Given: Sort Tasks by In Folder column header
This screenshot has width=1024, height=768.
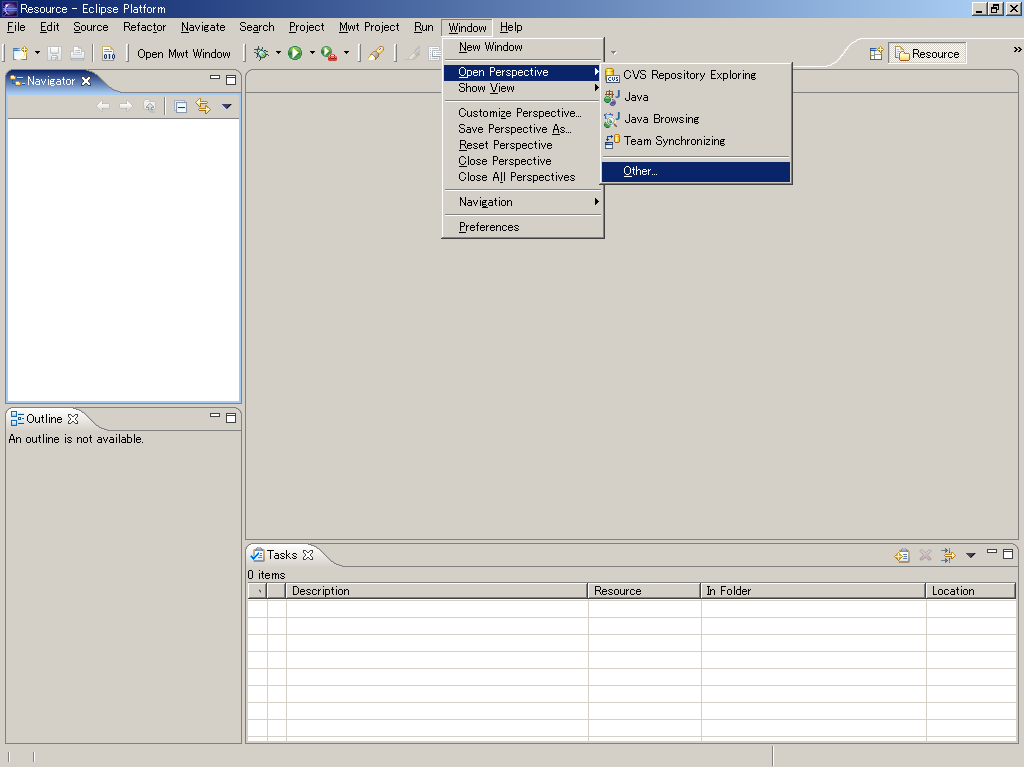Looking at the screenshot, I should (813, 591).
